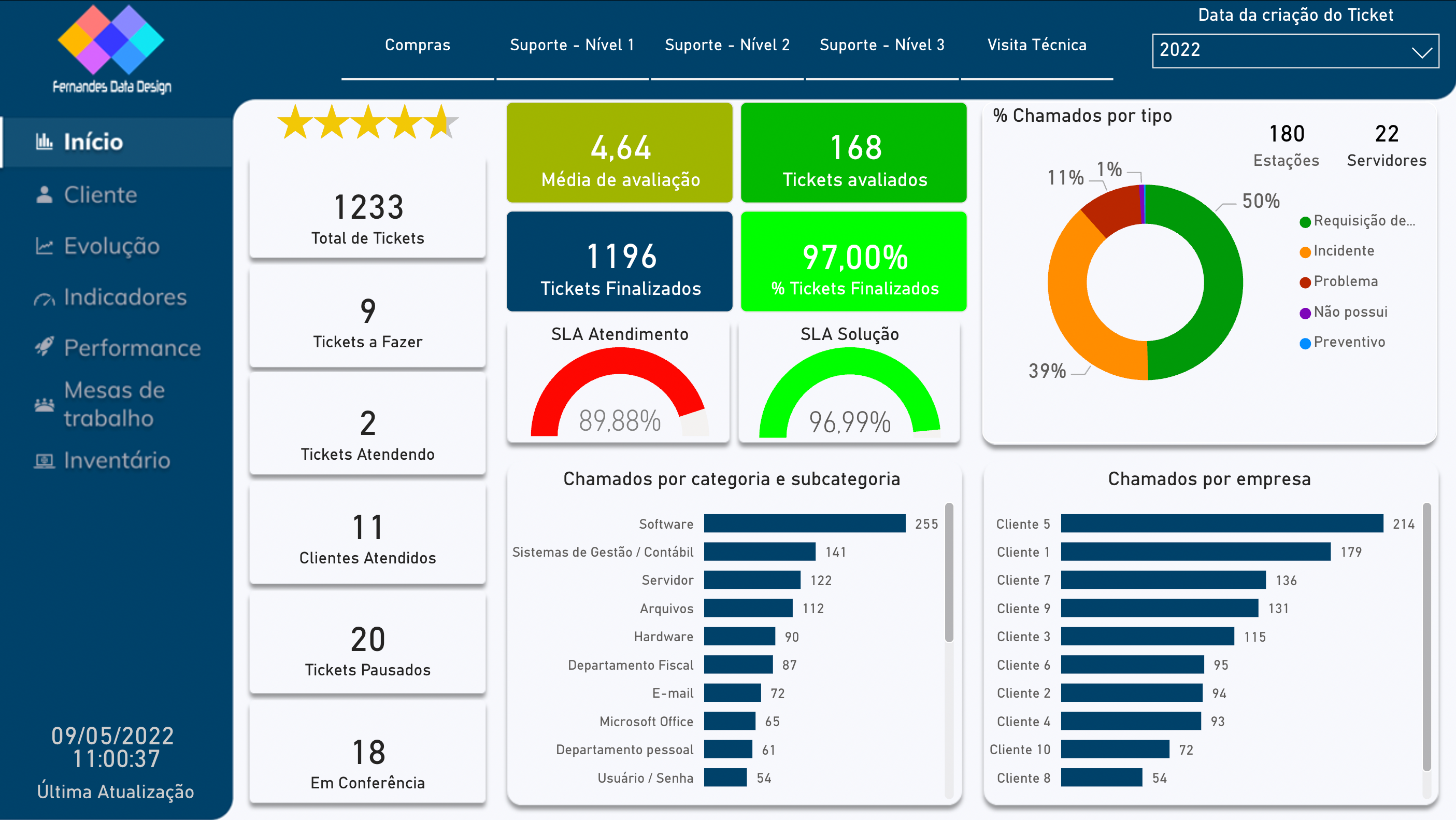Open the Suporte - Nível 2 page
The height and width of the screenshot is (820, 1456).
pyautogui.click(x=727, y=45)
